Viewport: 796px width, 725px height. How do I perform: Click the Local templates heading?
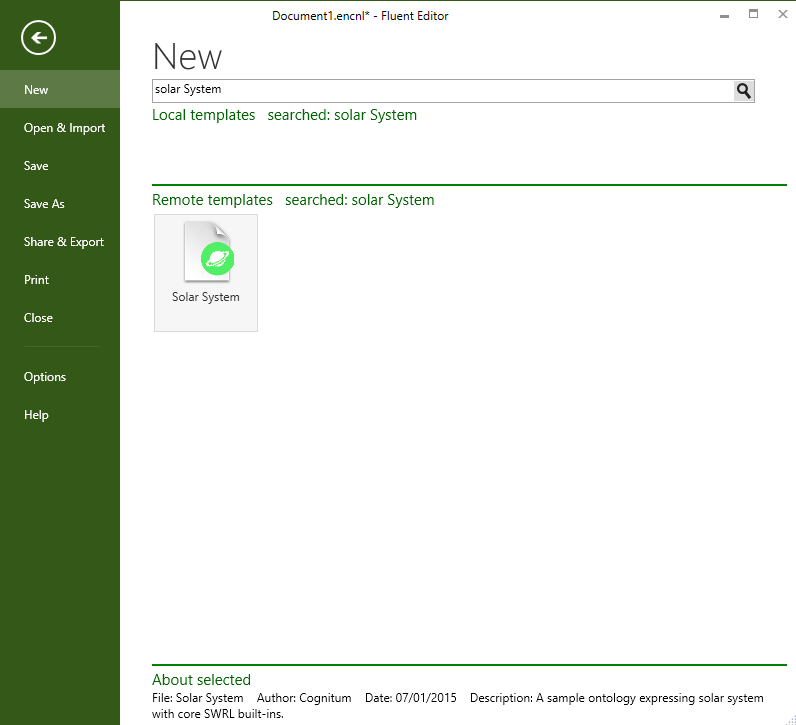(204, 115)
